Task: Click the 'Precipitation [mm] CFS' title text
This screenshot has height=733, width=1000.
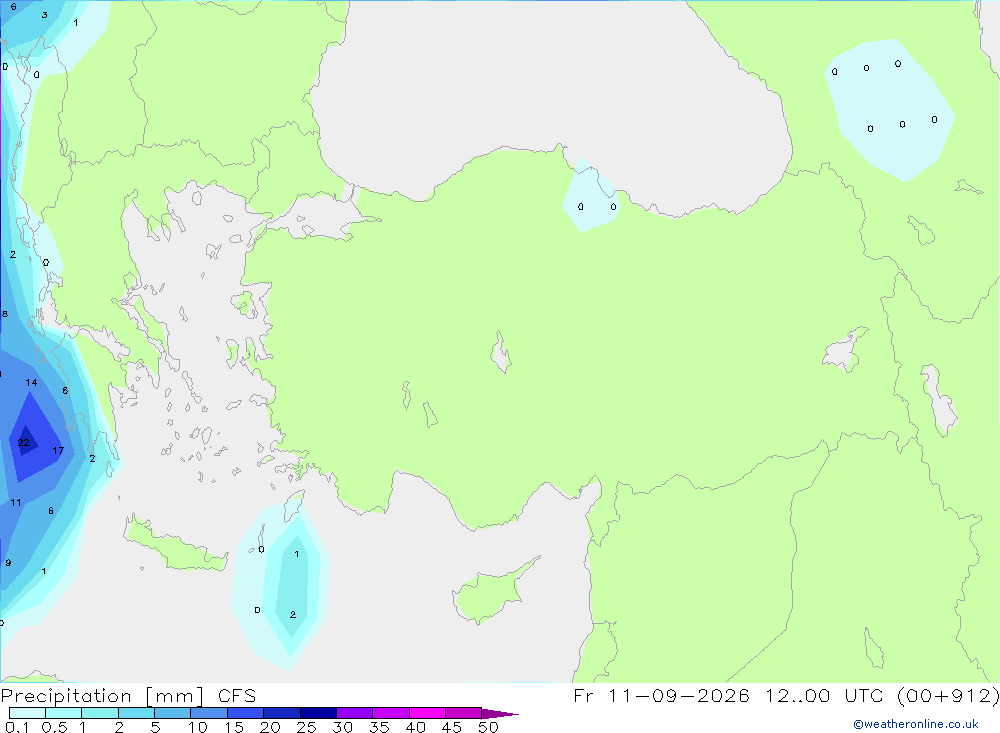Action: click(128, 696)
